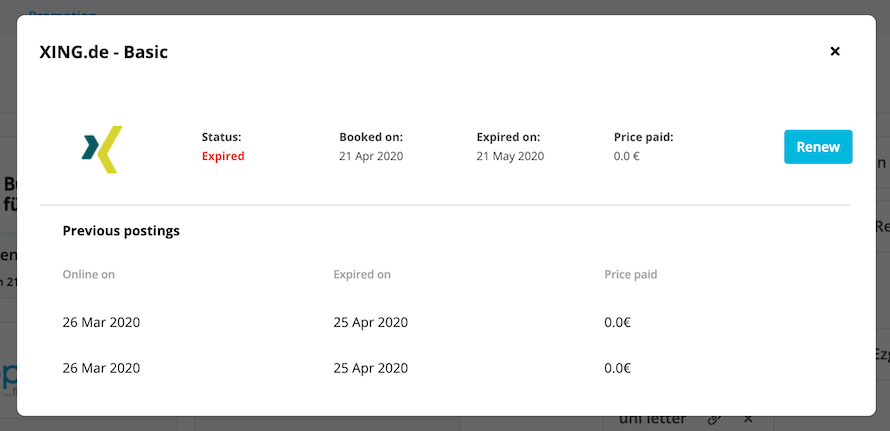Click first row's 25 Apr 2020 expiry date
The image size is (890, 431).
371,323
